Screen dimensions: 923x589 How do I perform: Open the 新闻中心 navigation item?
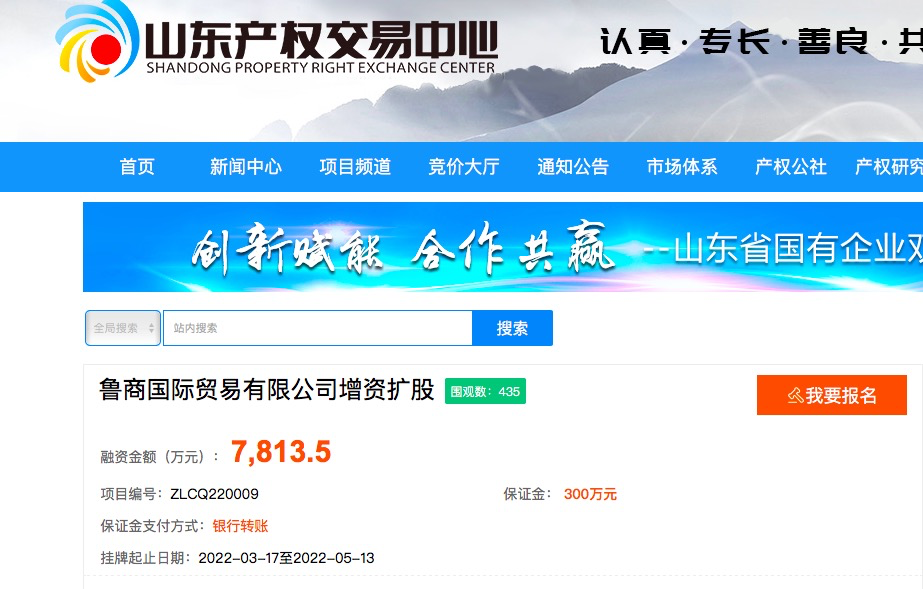[x=245, y=167]
